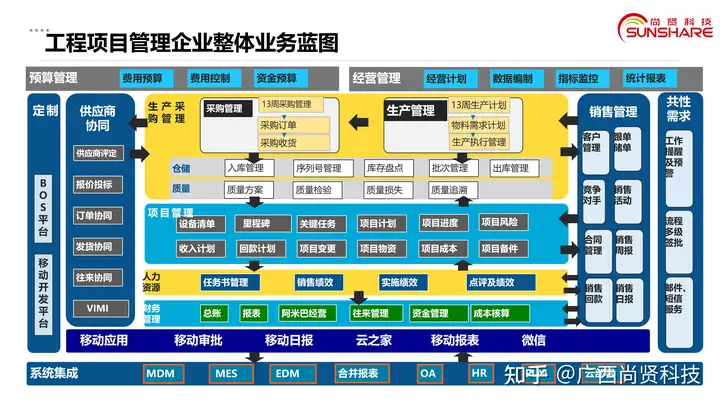Choose the 点评及绩效 box
The height and width of the screenshot is (405, 720).
point(501,282)
